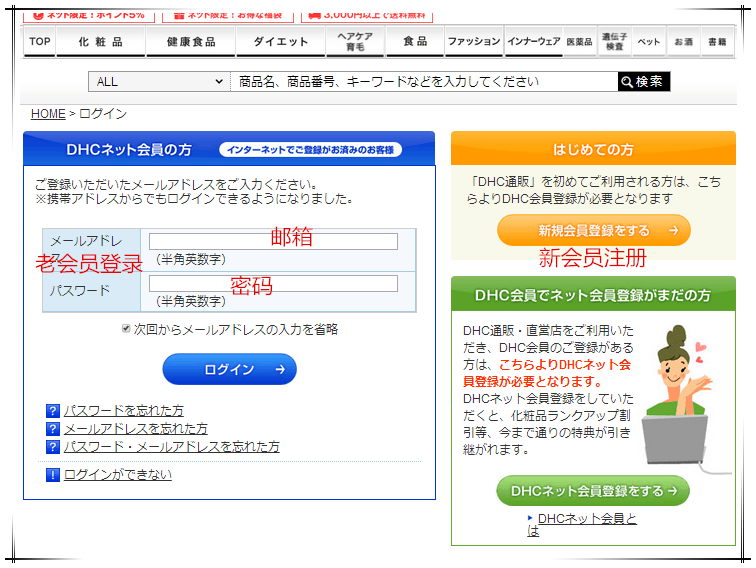Select the 書籍 navigation tab

[717, 42]
